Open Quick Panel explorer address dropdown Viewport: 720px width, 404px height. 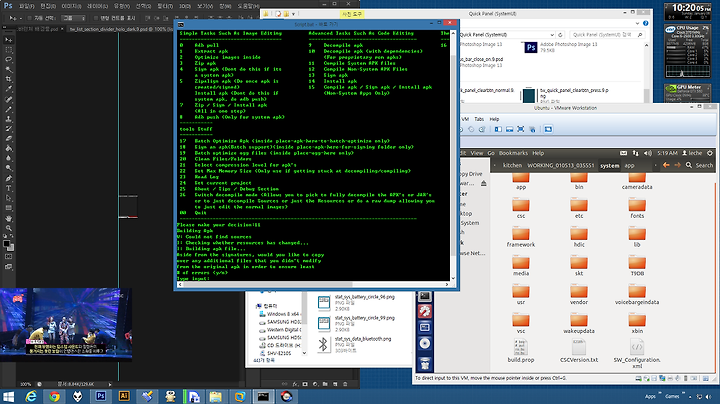click(x=551, y=34)
